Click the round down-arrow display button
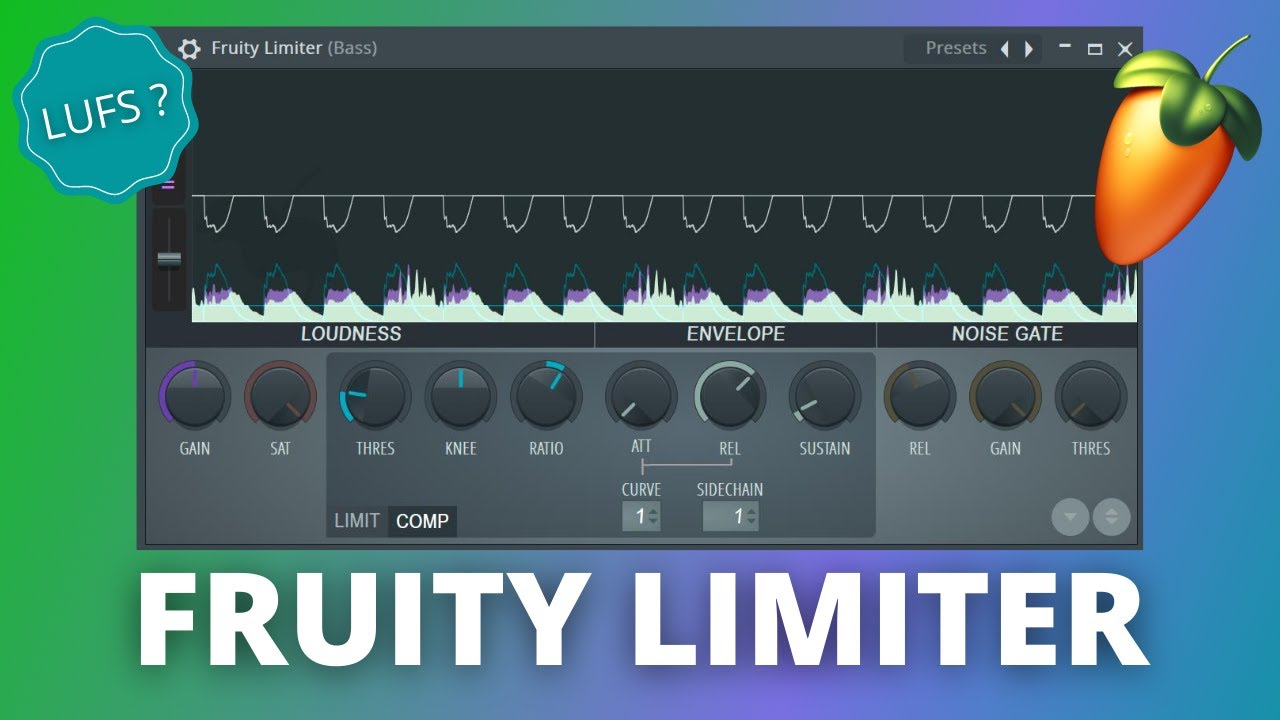1280x720 pixels. tap(1070, 517)
